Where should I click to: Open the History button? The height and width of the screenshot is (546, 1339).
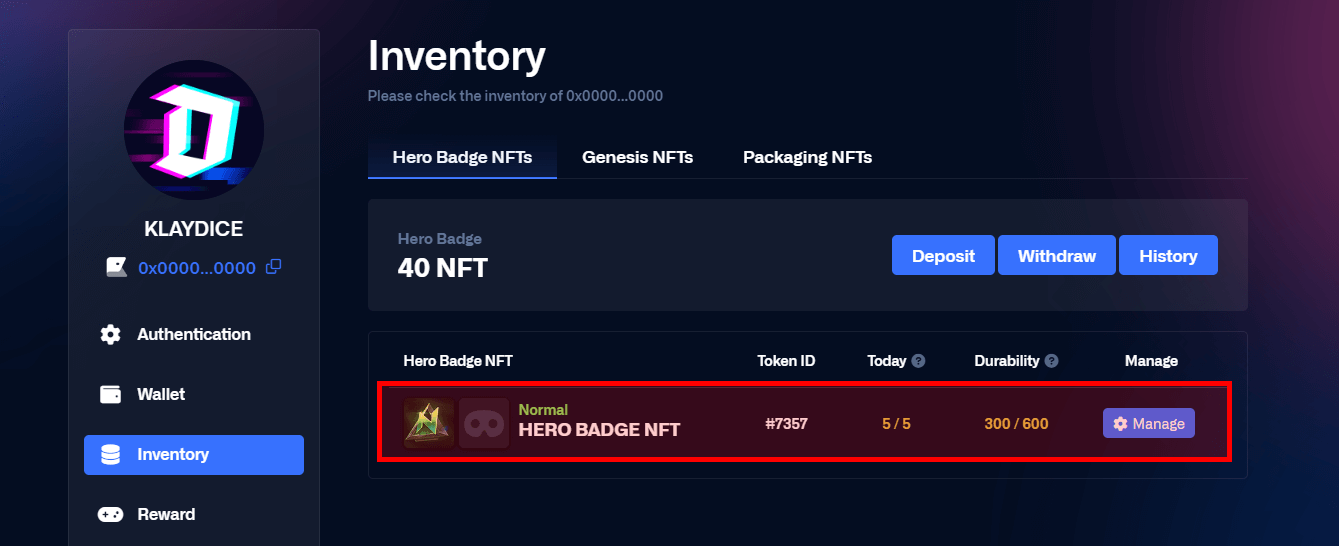1167,256
